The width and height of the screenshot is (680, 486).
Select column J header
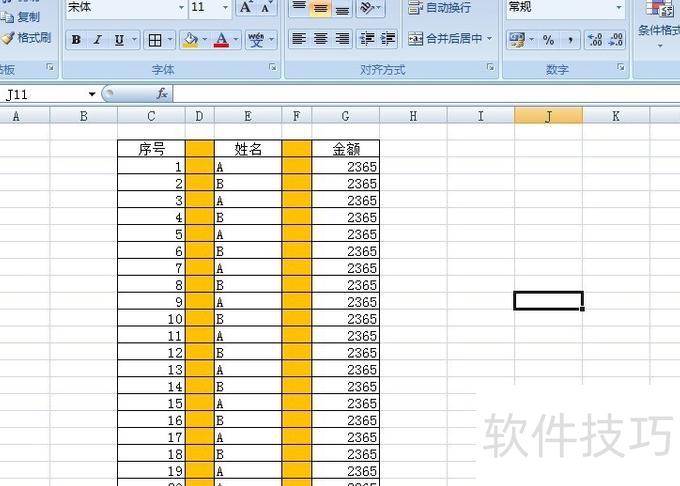point(548,116)
